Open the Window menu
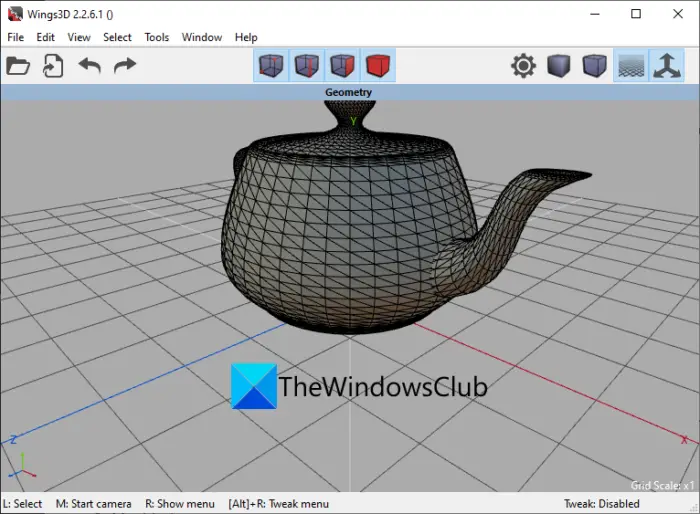The height and width of the screenshot is (514, 700). coord(202,37)
